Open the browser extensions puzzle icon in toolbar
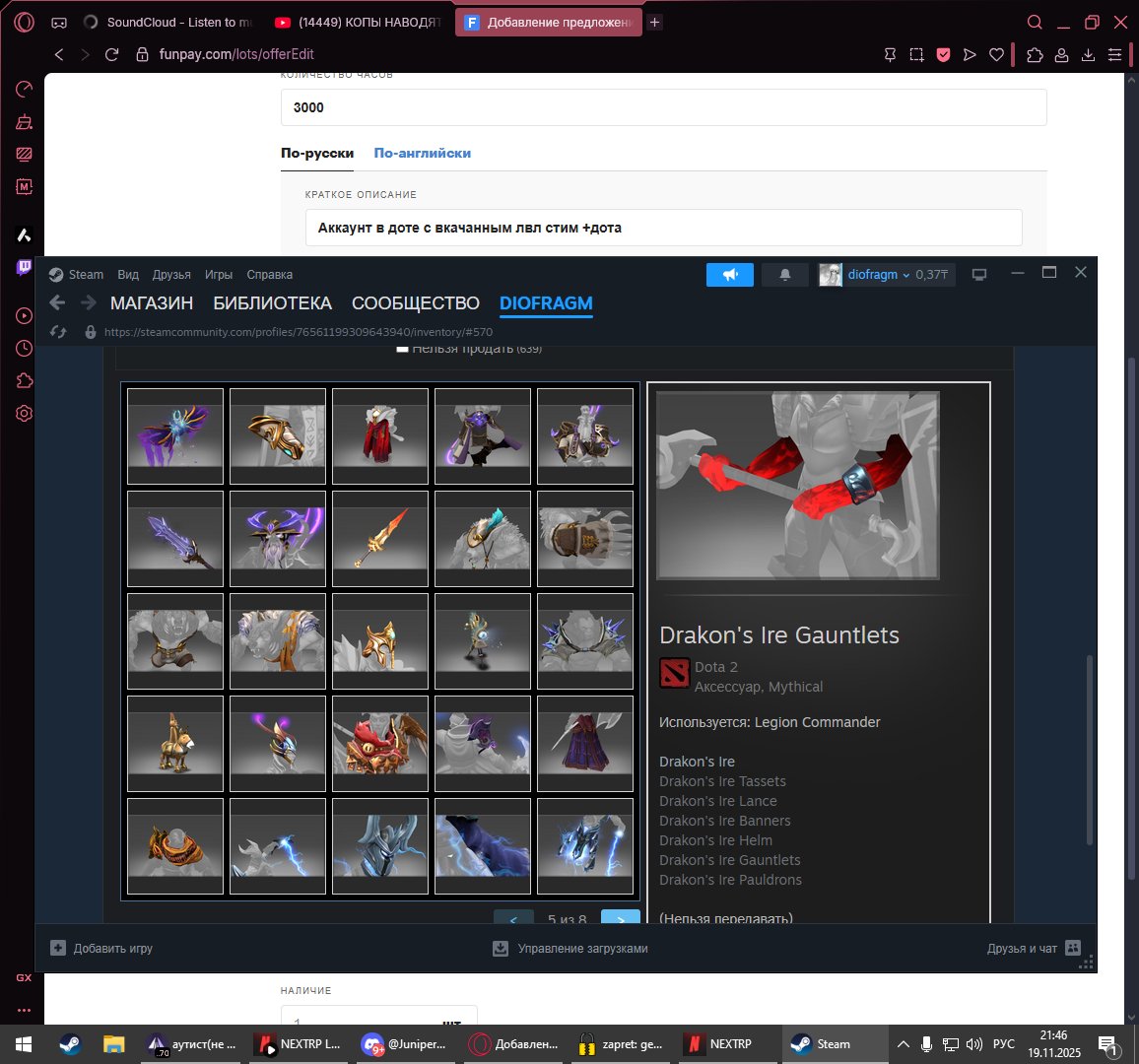 1035,54
